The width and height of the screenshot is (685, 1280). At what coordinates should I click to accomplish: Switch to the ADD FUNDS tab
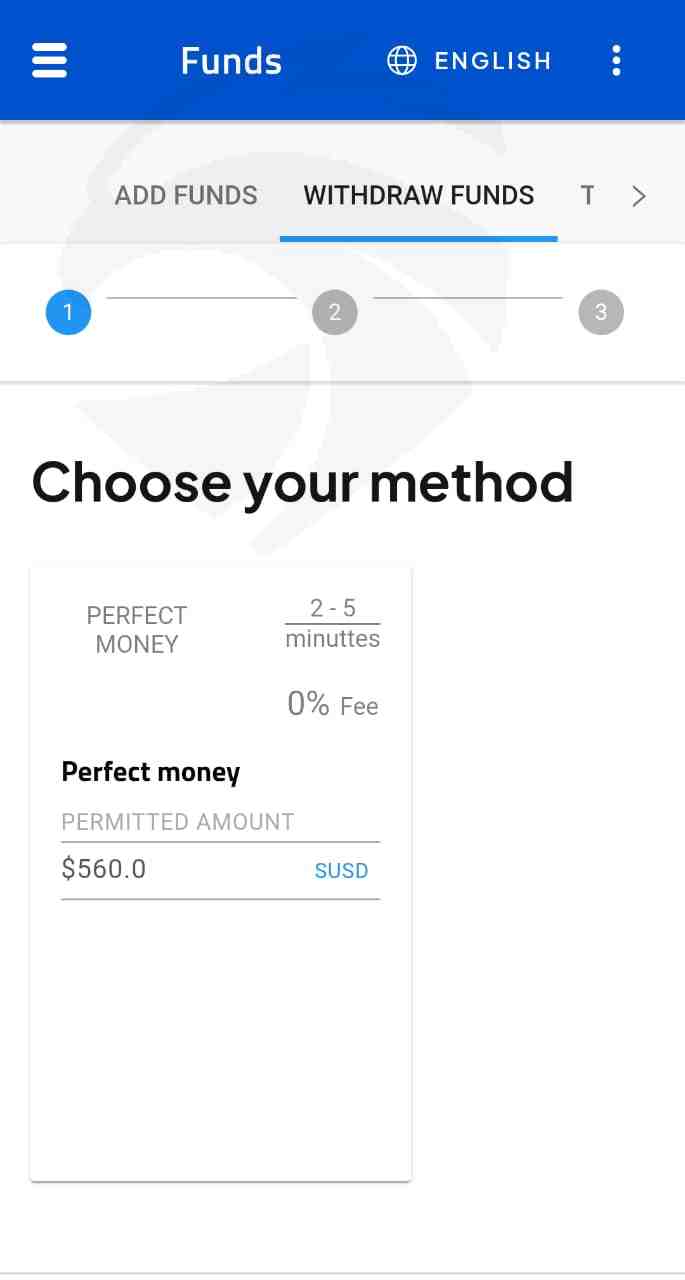click(186, 195)
